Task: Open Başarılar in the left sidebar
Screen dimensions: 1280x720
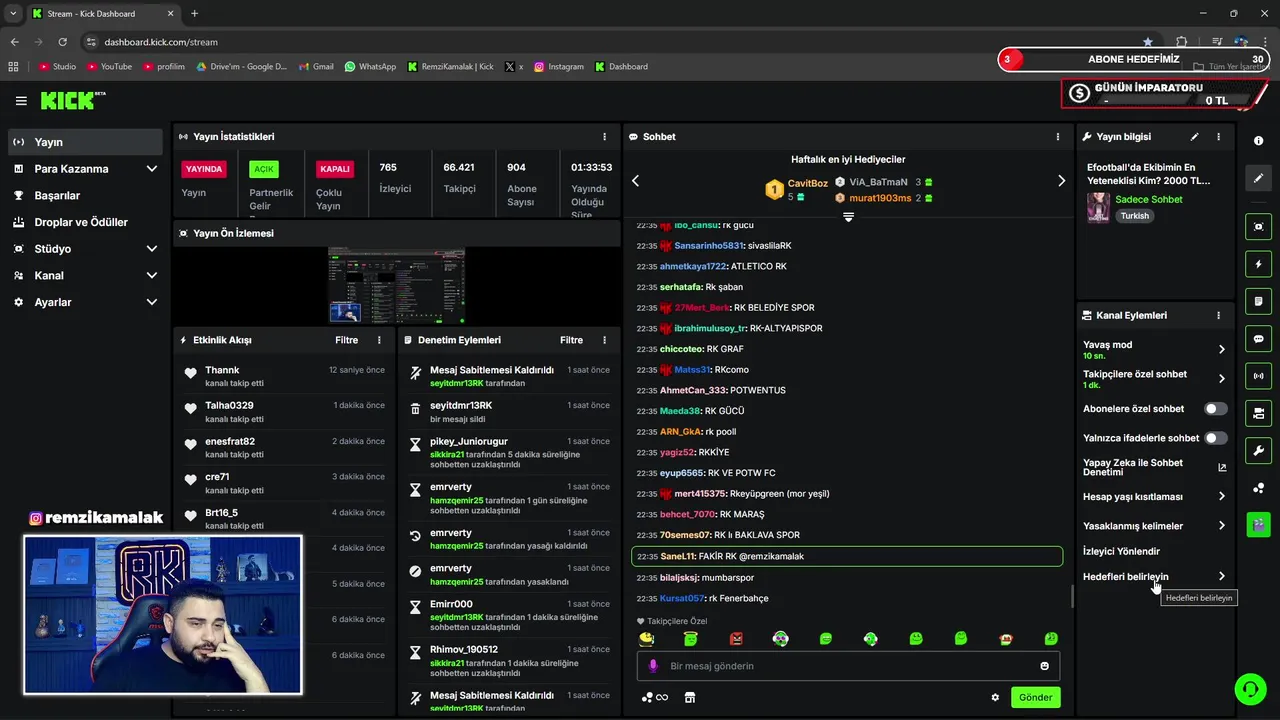Action: click(85, 195)
